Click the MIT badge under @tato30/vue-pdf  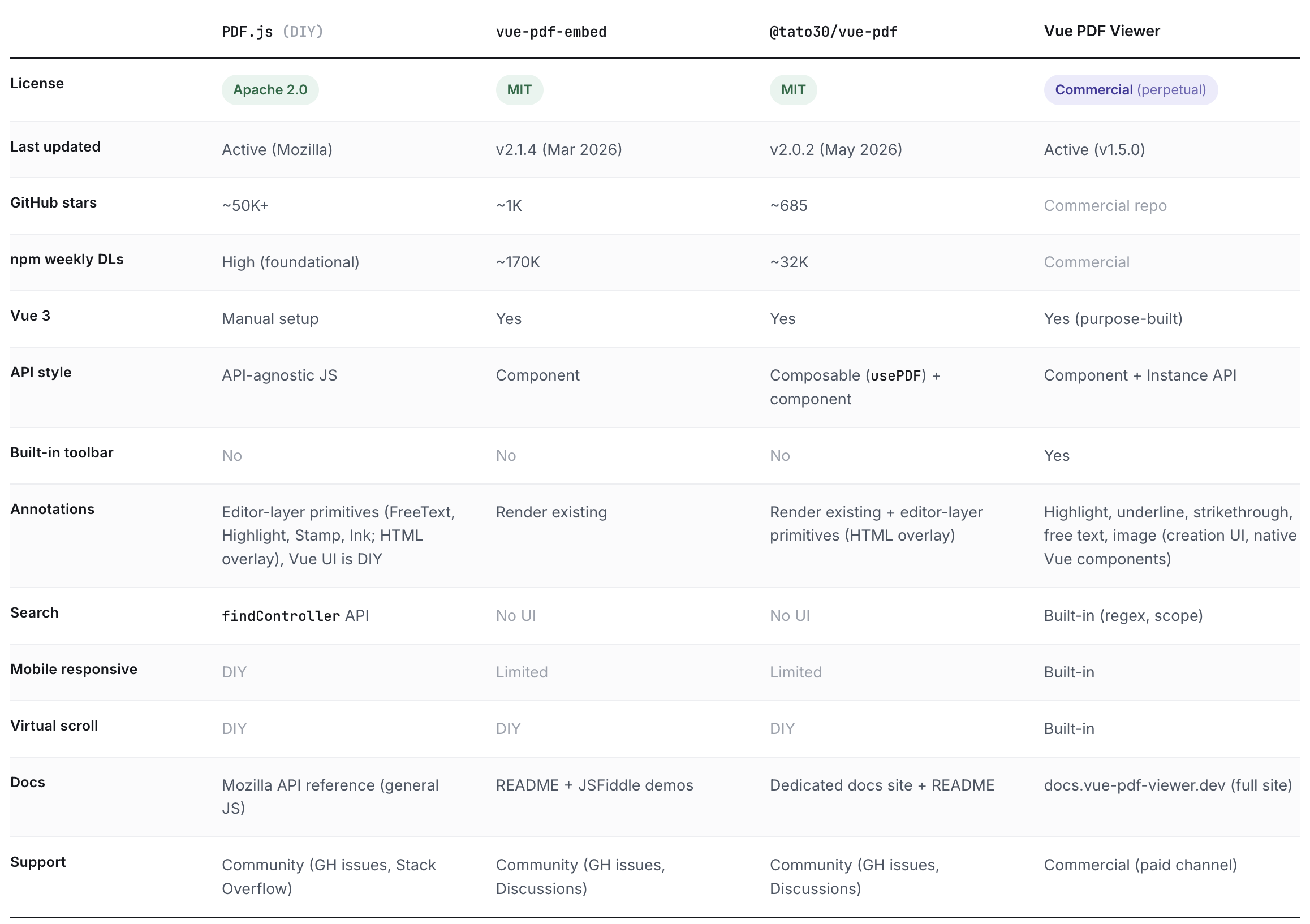[793, 89]
